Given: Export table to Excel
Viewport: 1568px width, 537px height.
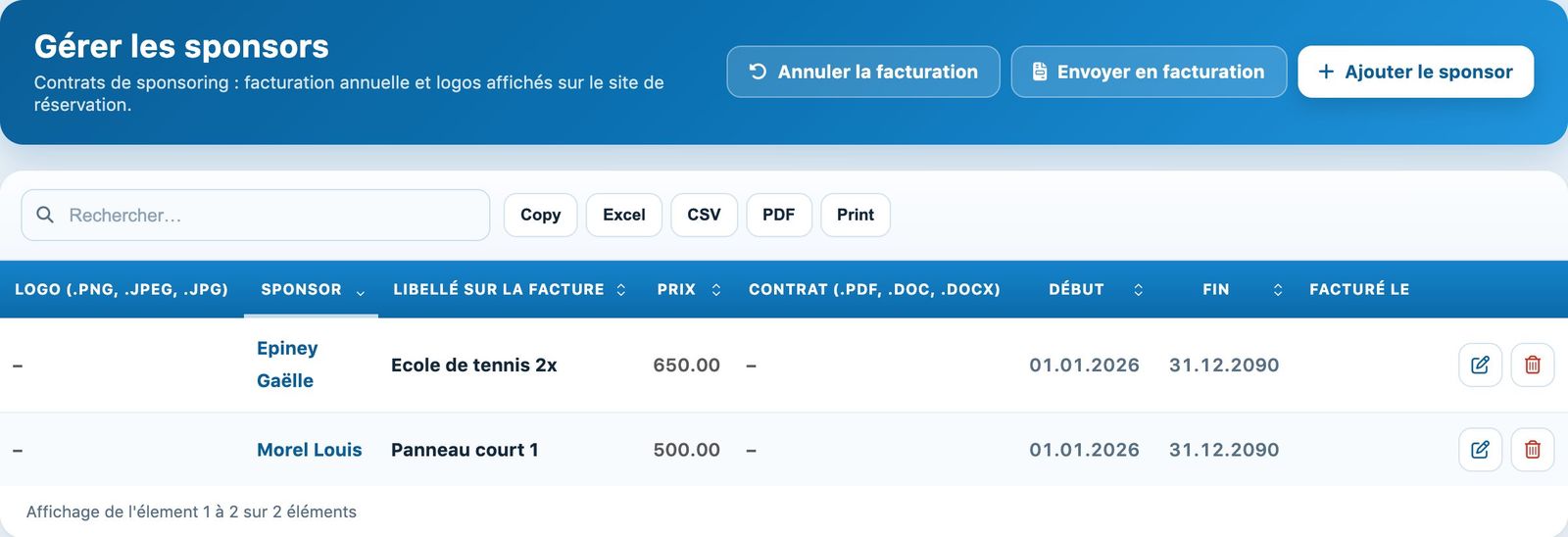Looking at the screenshot, I should pos(624,215).
